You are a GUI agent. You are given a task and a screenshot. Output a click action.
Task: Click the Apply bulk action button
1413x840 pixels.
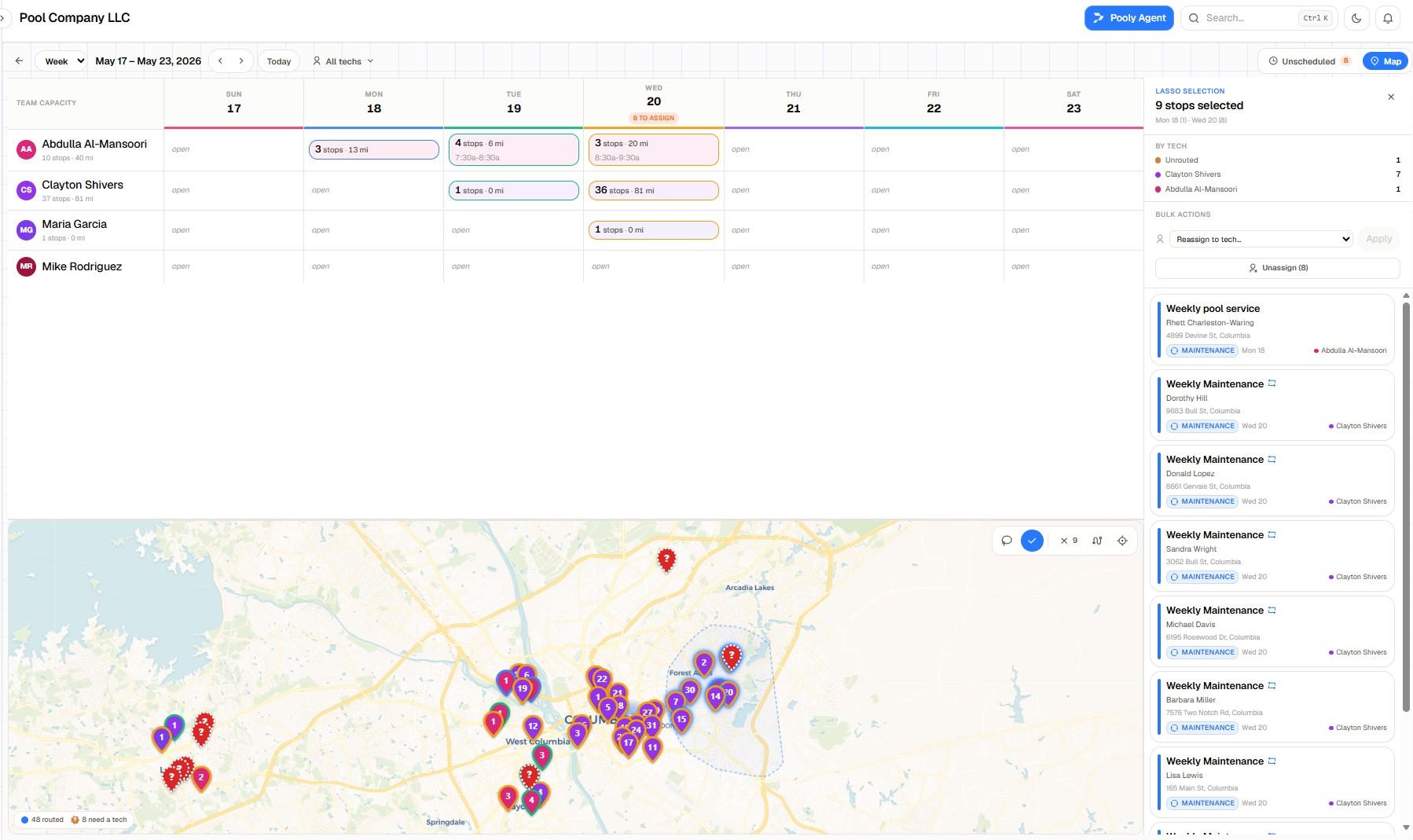(1378, 239)
